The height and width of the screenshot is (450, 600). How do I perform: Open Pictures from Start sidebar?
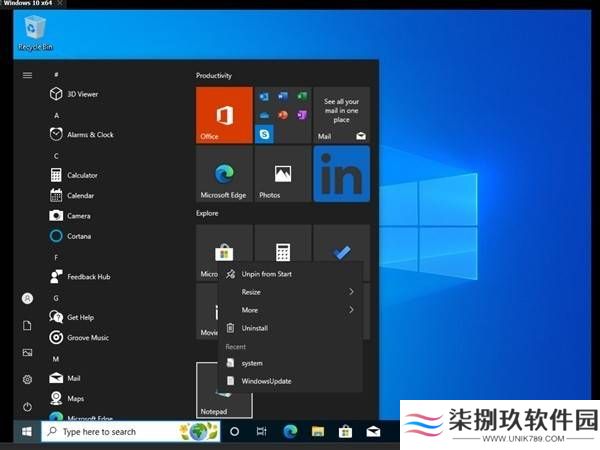click(27, 352)
